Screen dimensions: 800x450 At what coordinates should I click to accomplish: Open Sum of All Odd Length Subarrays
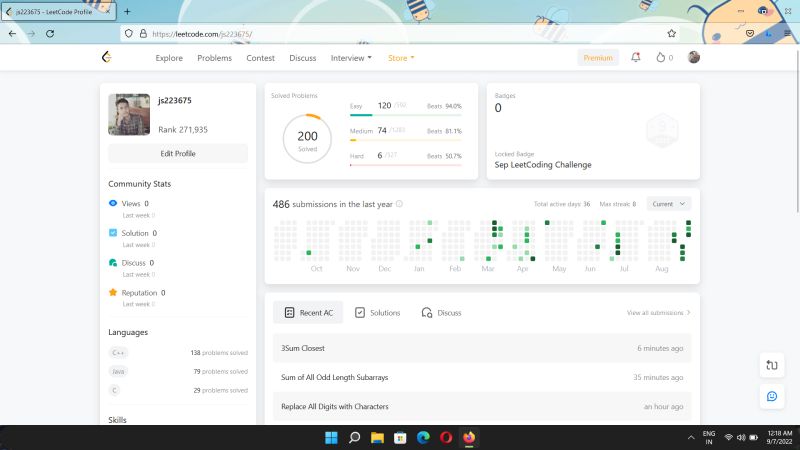pyautogui.click(x=482, y=377)
